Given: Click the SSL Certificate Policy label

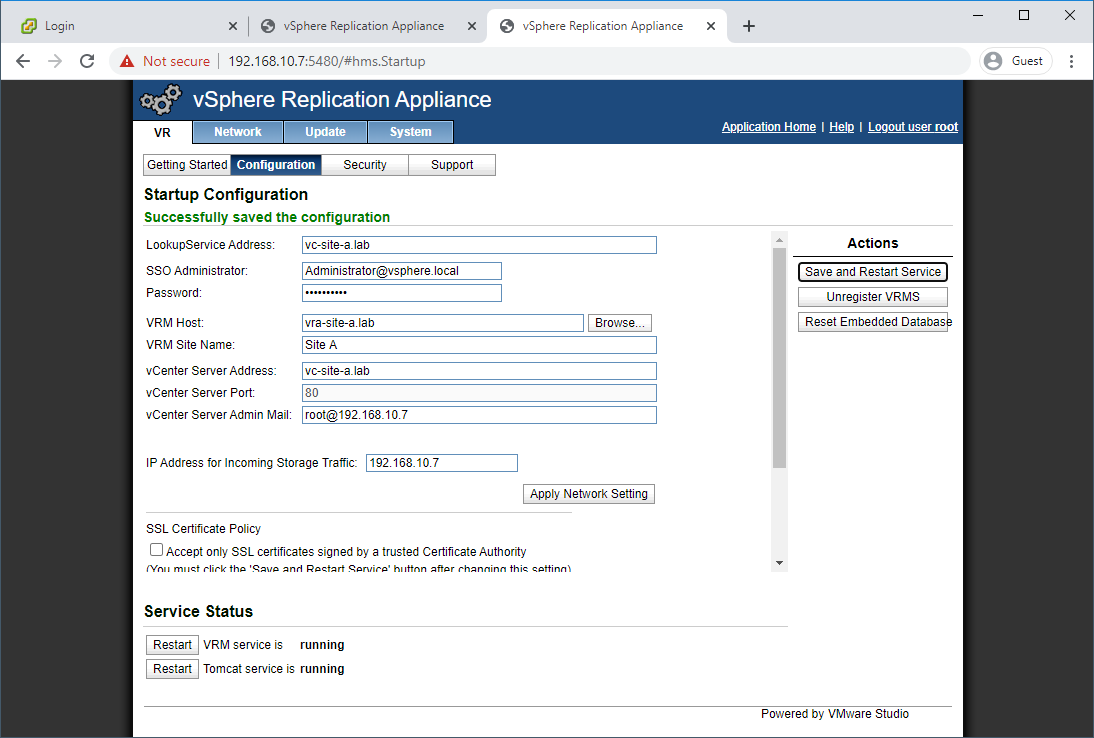Looking at the screenshot, I should click(x=203, y=529).
